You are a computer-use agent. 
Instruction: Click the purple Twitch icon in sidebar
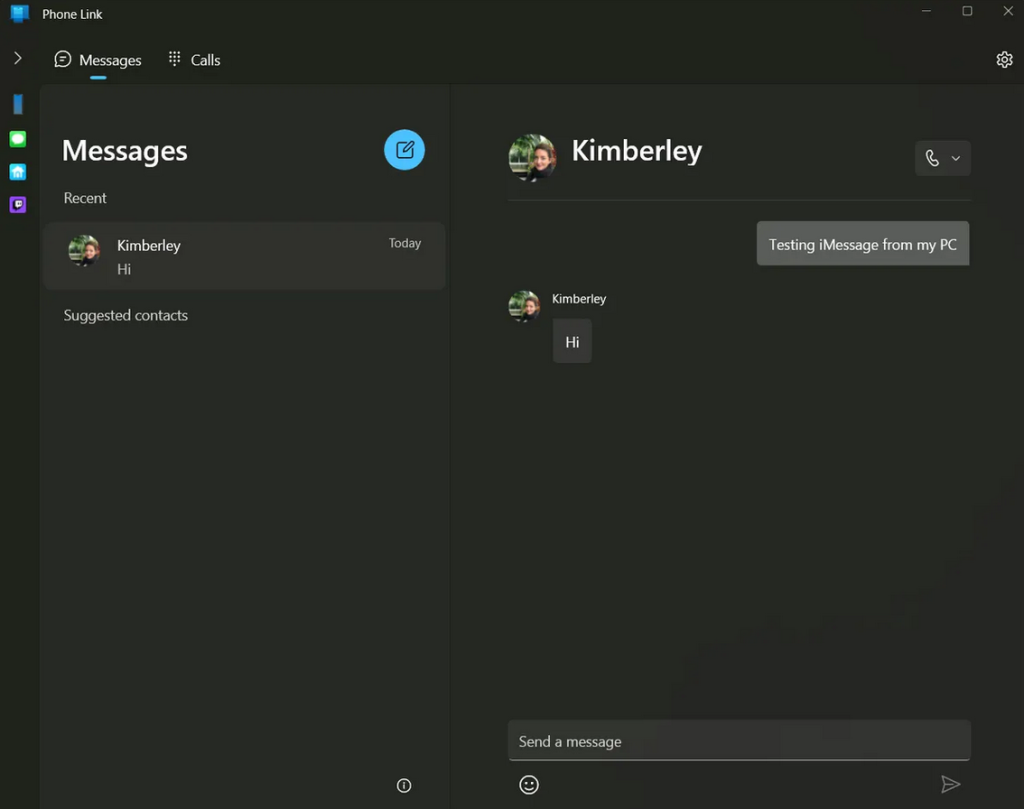[x=18, y=205]
